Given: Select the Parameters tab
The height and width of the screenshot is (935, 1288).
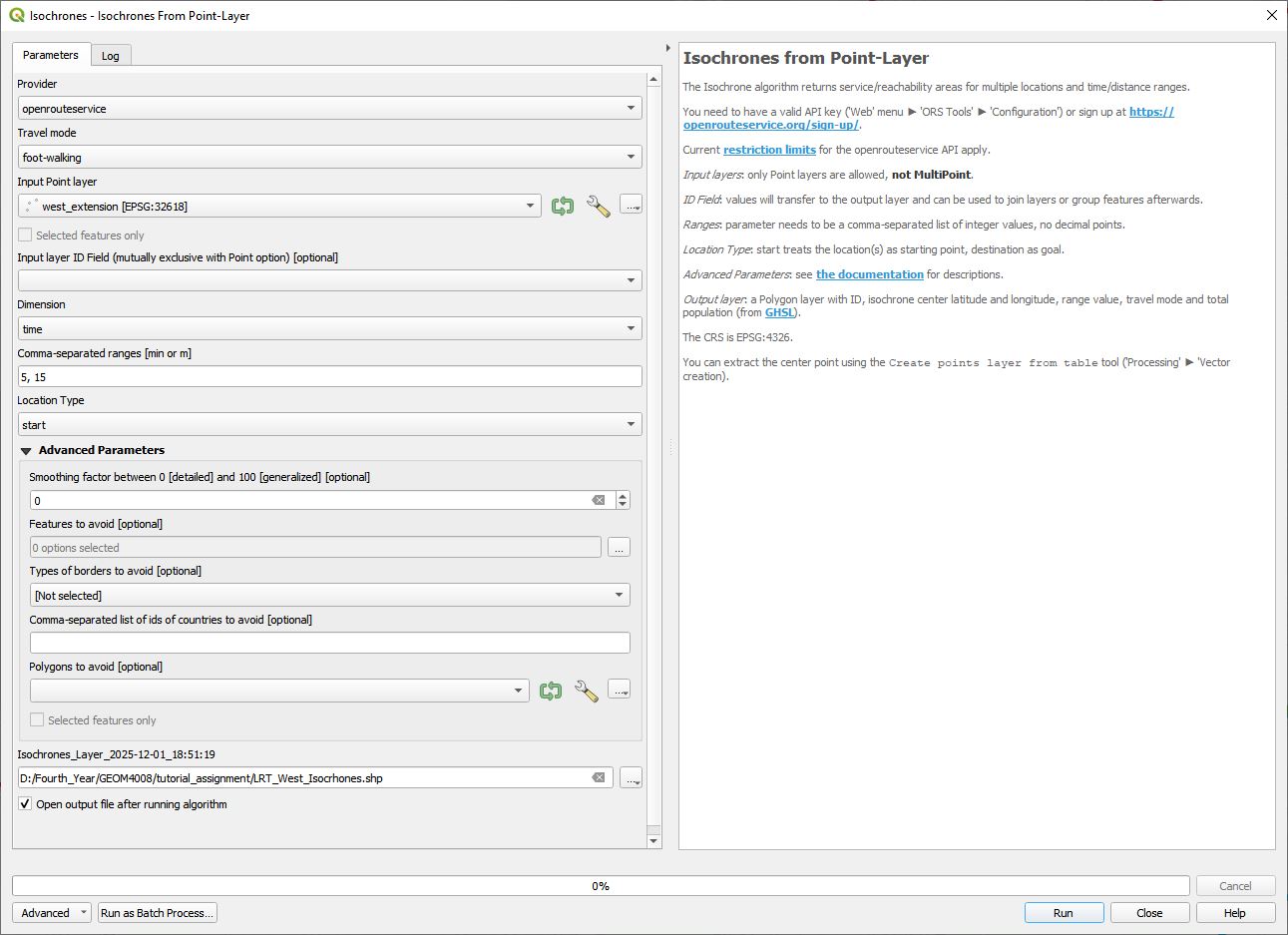Looking at the screenshot, I should click(51, 55).
